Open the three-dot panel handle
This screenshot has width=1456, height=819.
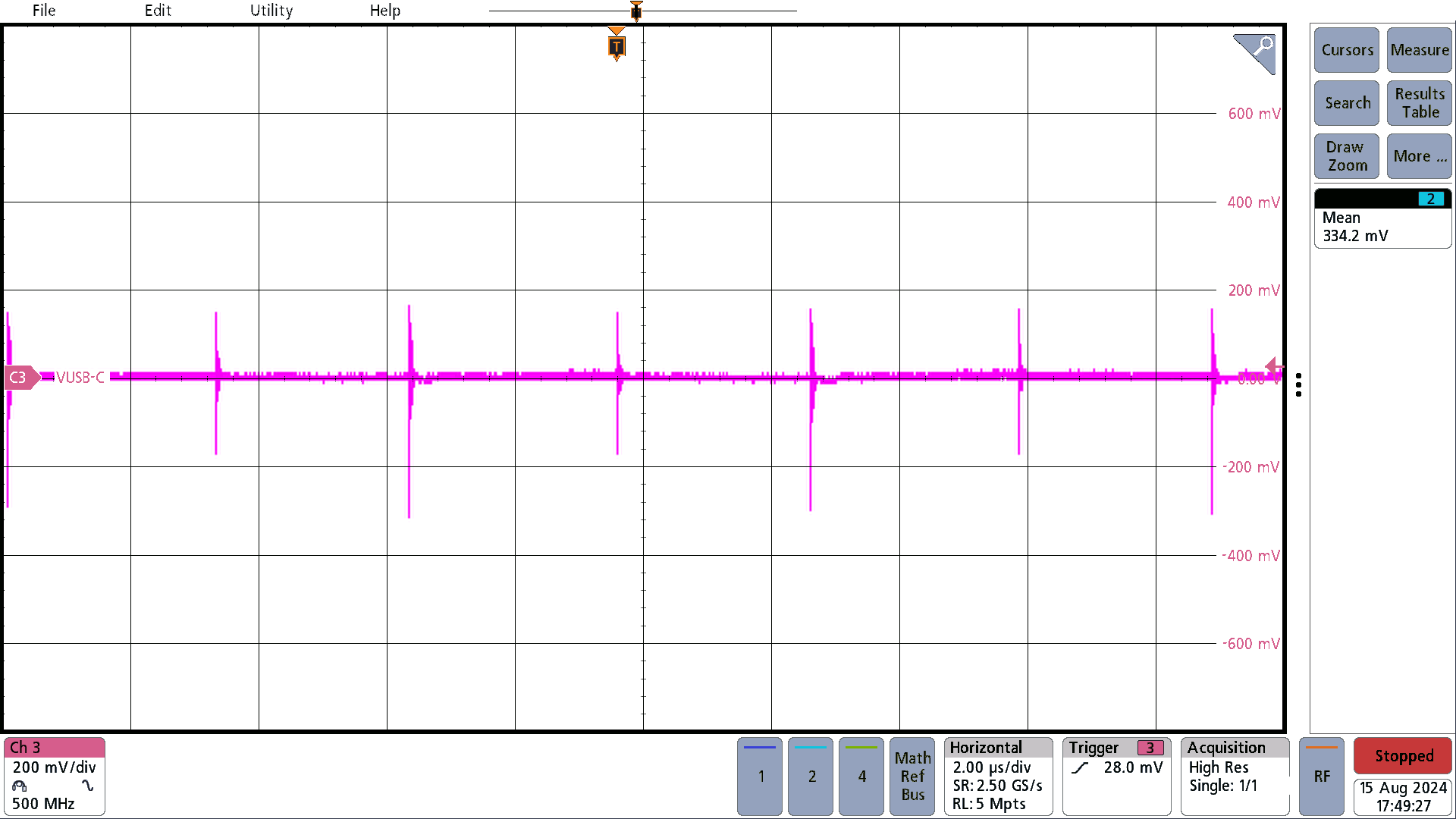pos(1299,384)
